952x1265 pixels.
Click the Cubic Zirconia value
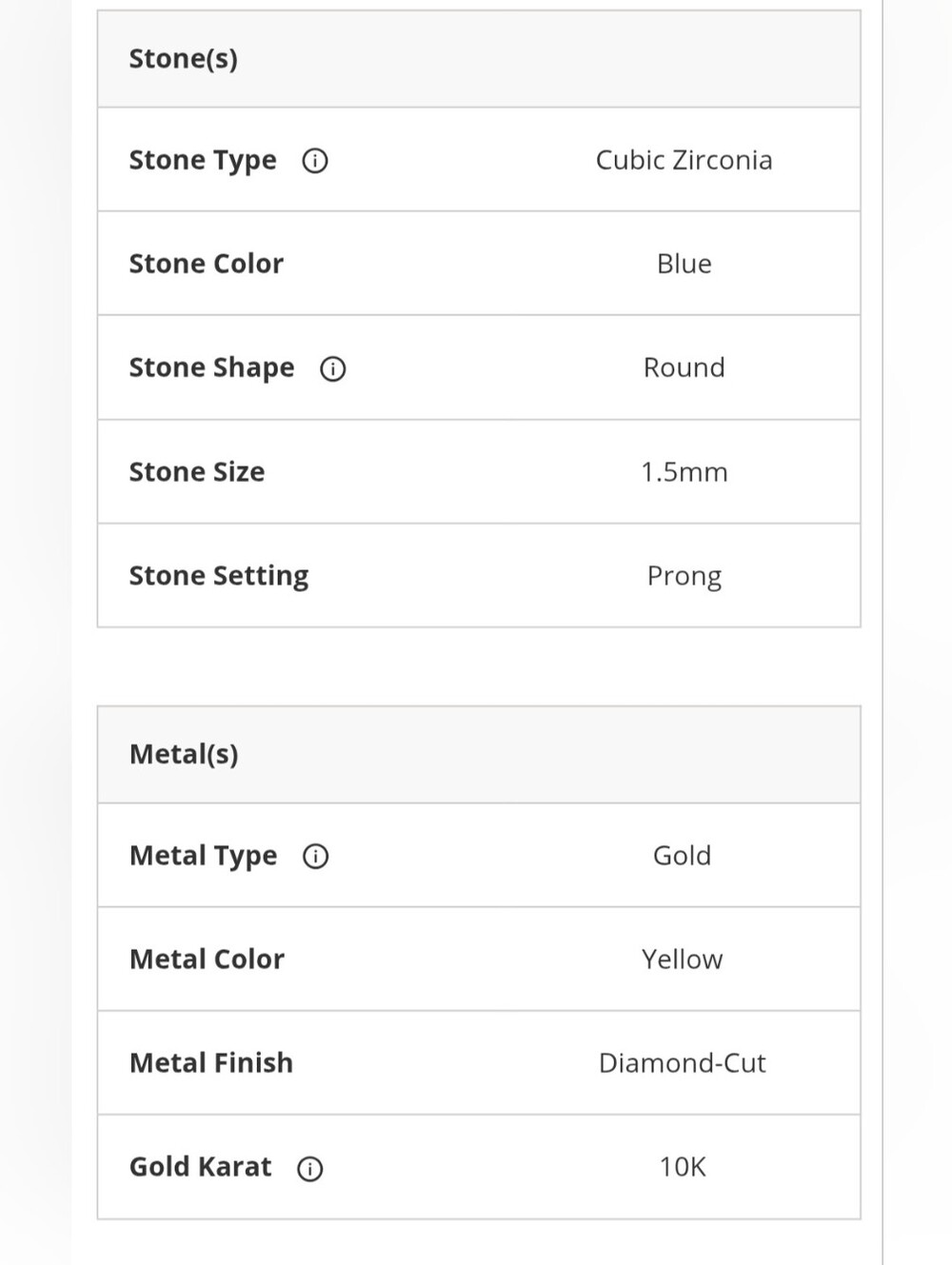(x=684, y=160)
